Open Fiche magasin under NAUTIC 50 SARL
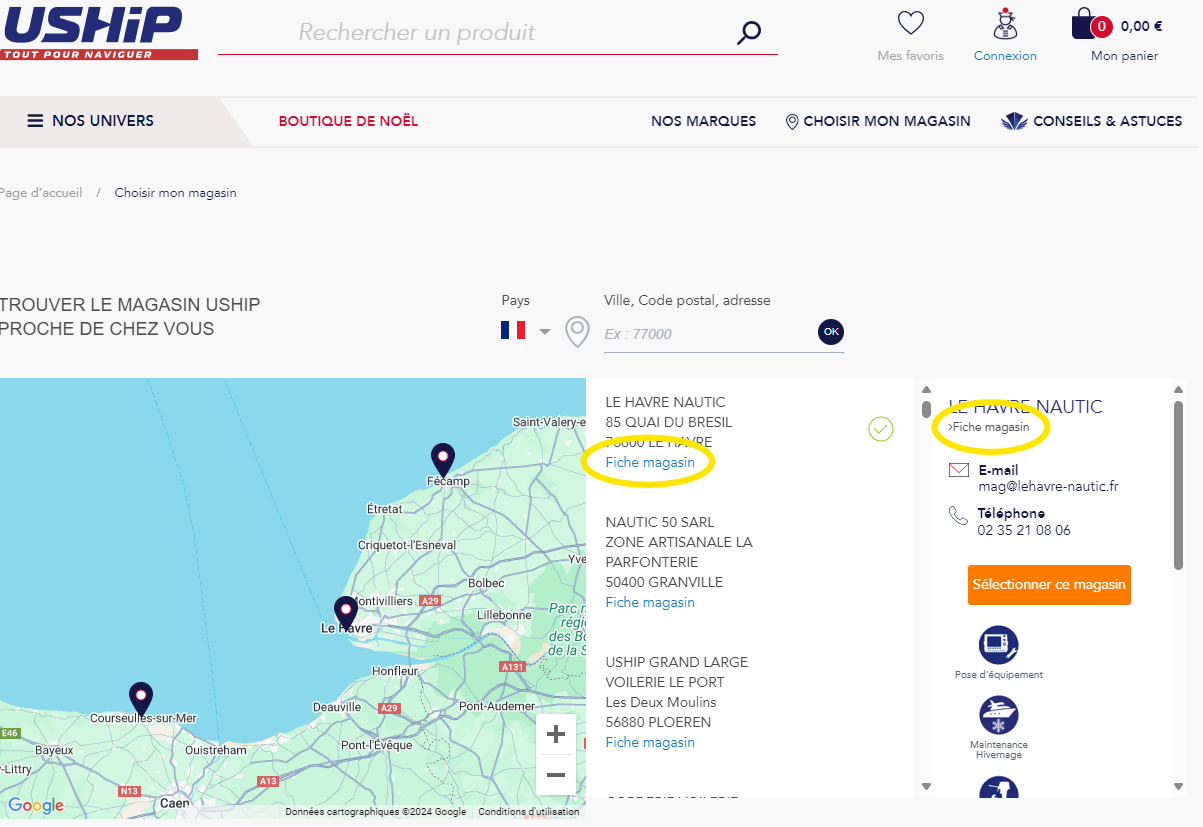The image size is (1203, 827). click(x=650, y=602)
